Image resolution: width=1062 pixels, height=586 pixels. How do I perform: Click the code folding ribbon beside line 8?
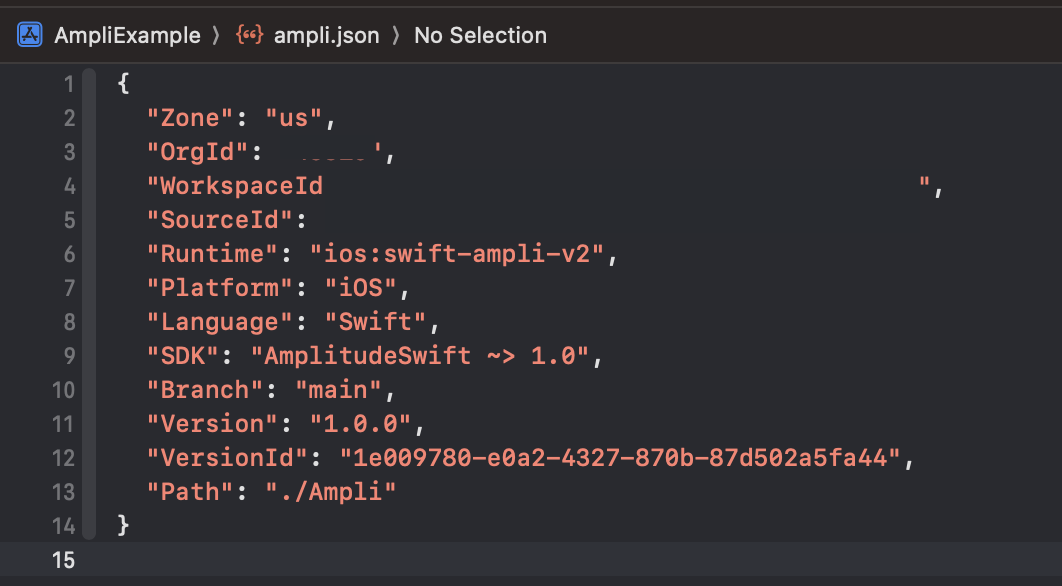(x=89, y=321)
